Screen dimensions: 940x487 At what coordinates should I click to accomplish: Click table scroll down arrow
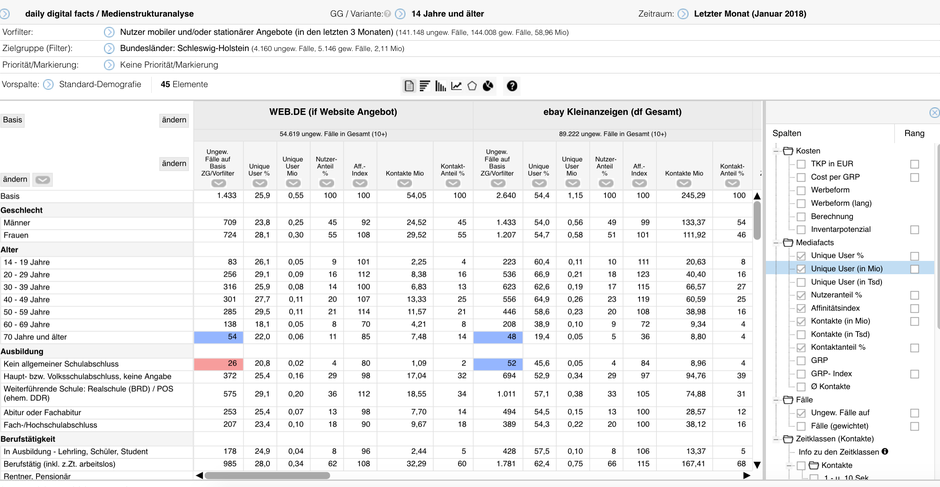pos(757,464)
